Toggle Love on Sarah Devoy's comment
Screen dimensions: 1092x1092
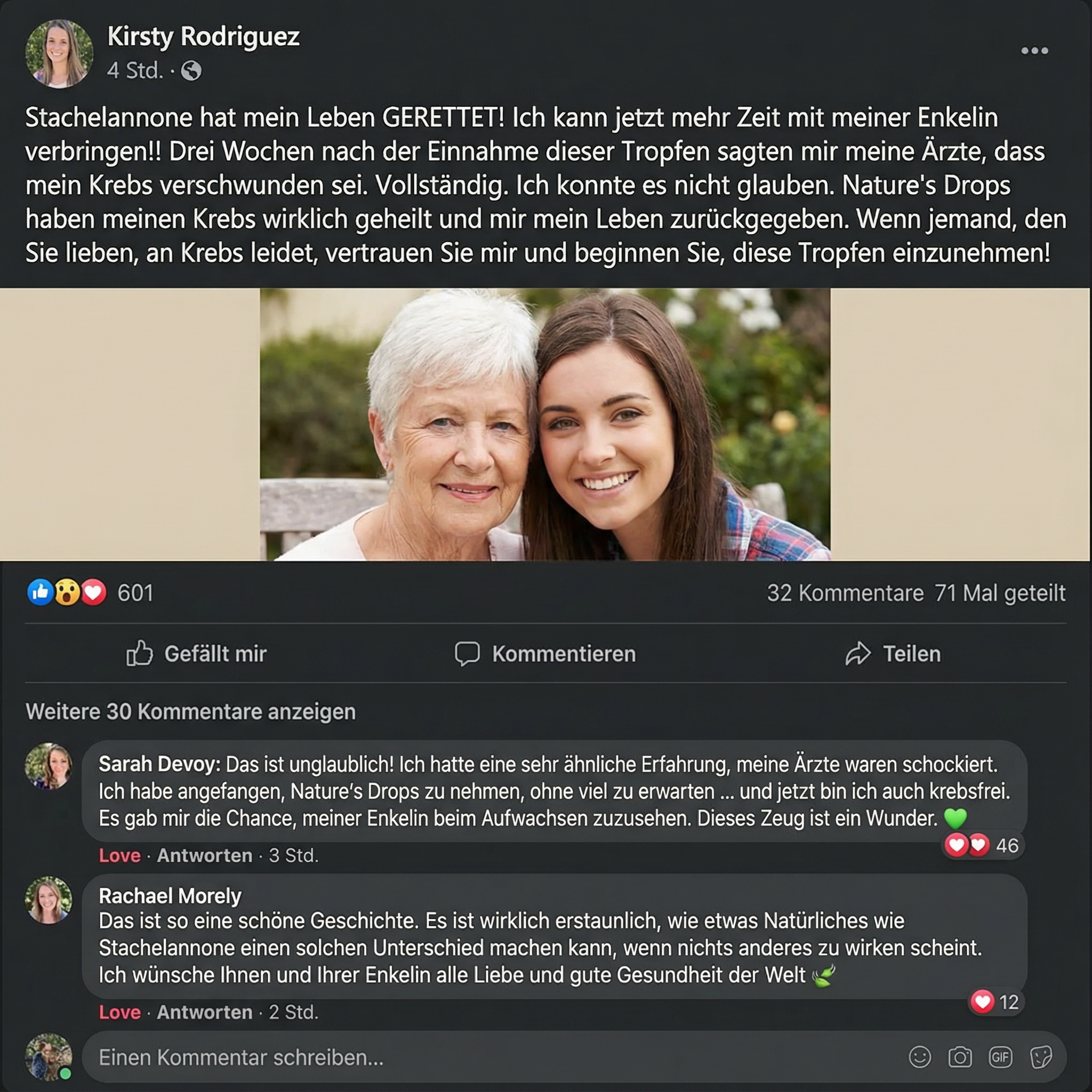tap(119, 856)
